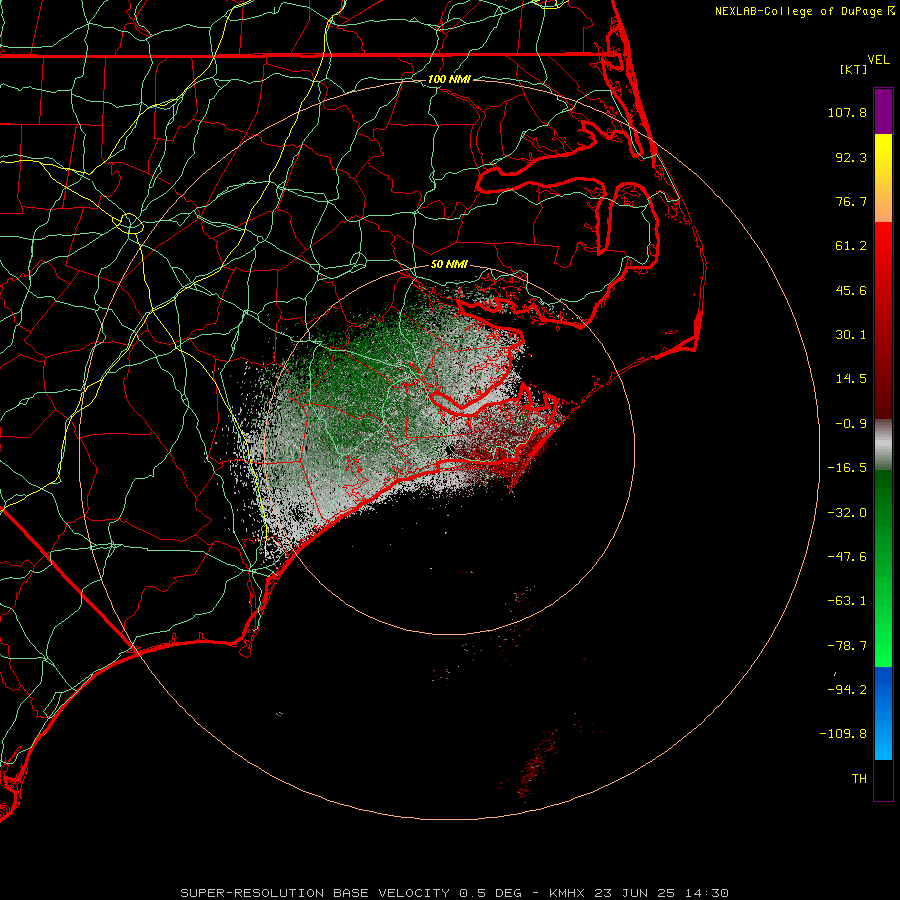
Task: Click the 107.8 value on velocity scale
Action: (x=847, y=112)
